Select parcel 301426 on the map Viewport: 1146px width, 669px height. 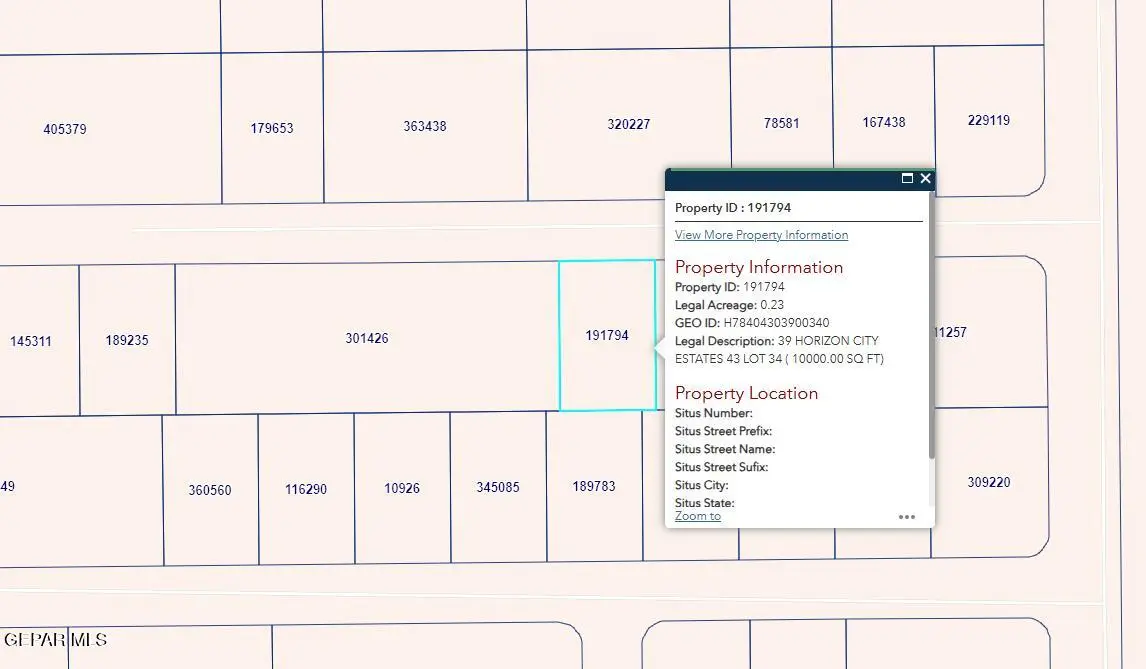367,338
